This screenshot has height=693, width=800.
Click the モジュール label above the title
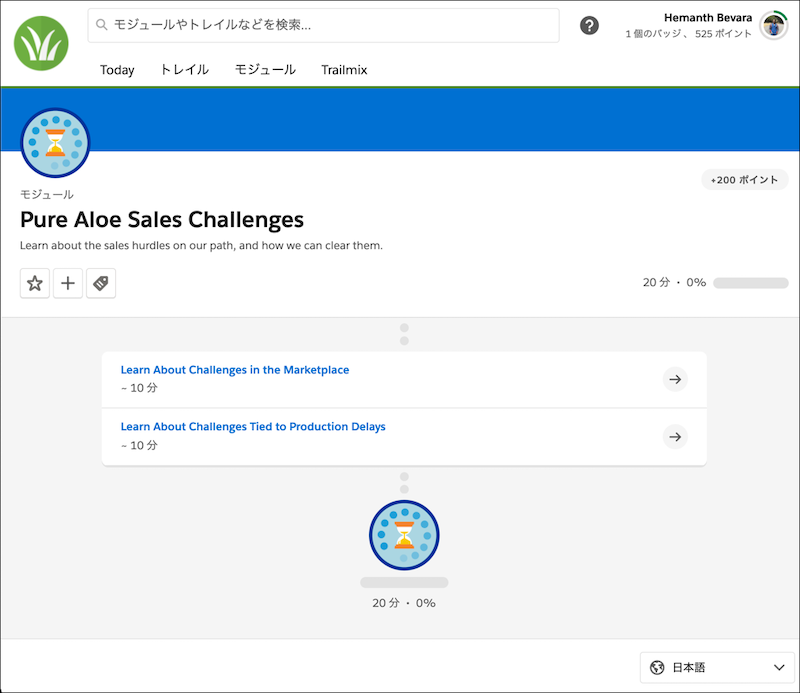pyautogui.click(x=46, y=194)
